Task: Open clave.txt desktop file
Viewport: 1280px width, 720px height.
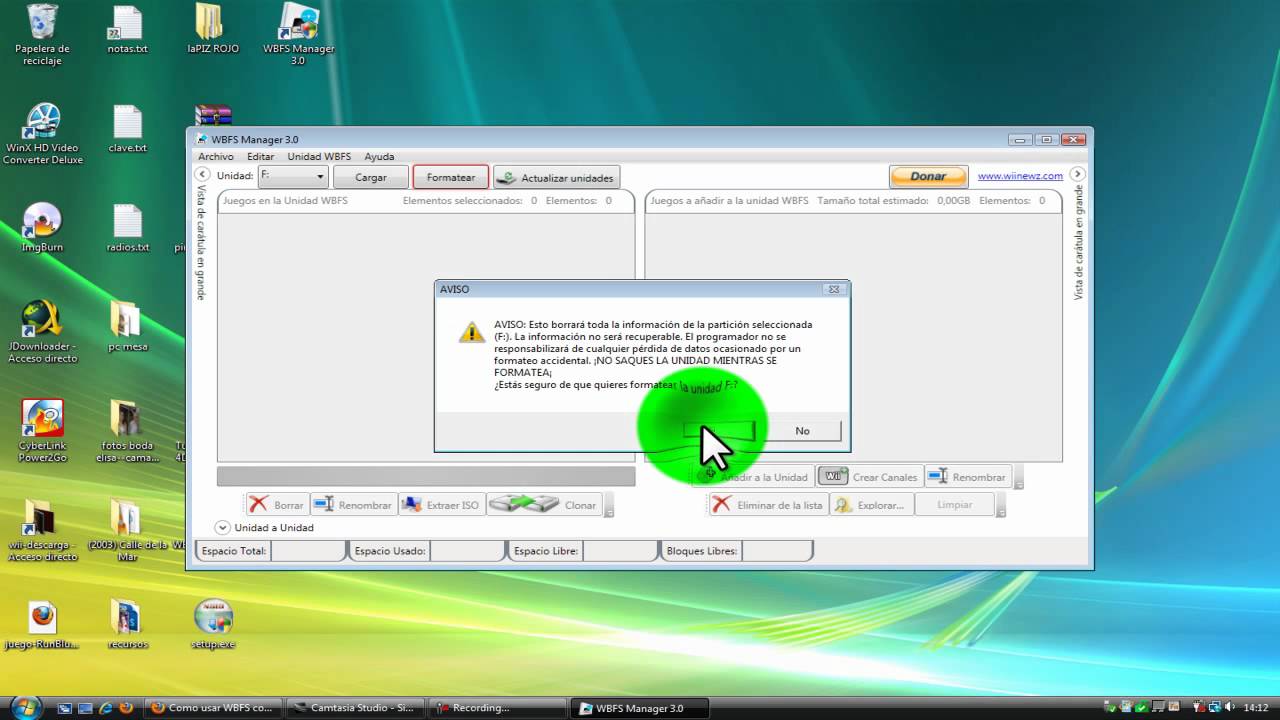Action: 127,129
